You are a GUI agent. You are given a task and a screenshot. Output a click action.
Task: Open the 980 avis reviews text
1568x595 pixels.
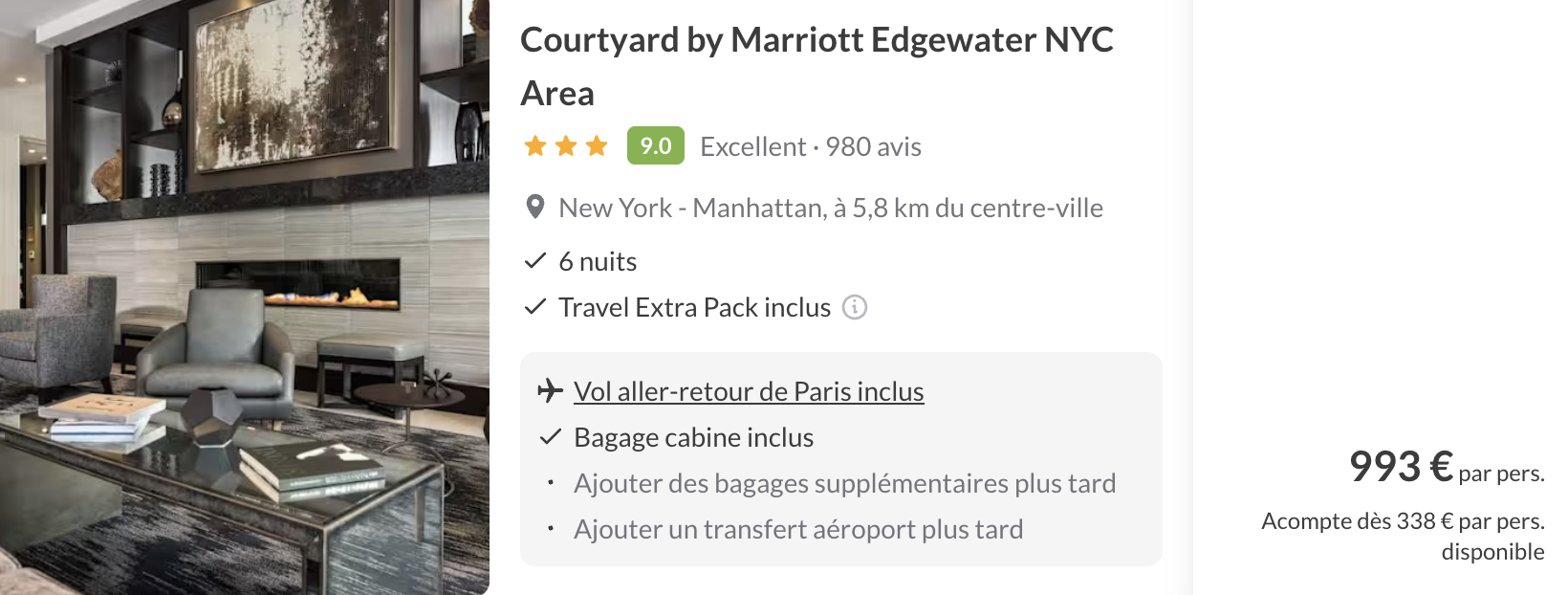click(873, 146)
